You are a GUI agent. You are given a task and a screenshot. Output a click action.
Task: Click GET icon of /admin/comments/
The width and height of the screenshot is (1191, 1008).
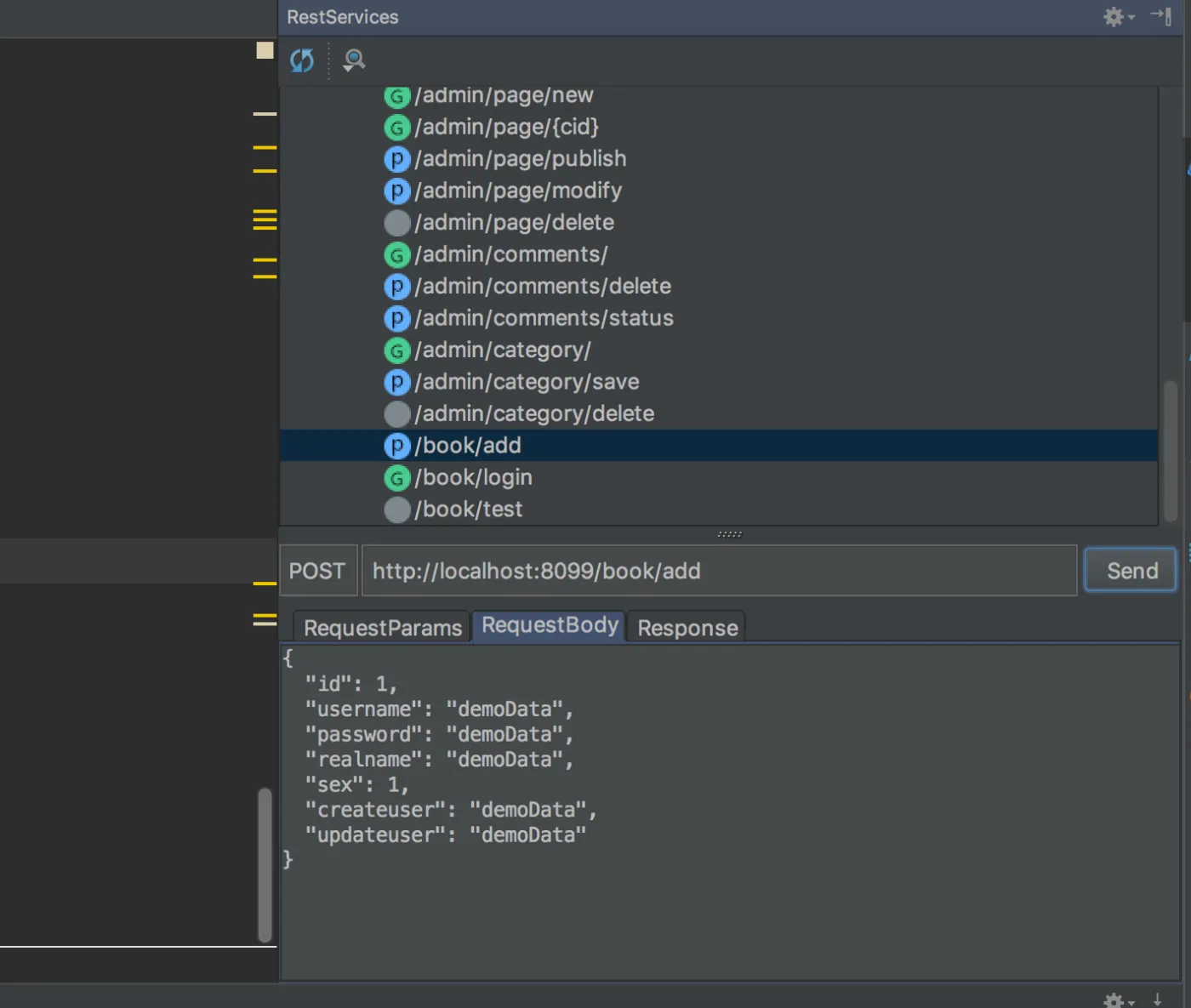coord(397,255)
